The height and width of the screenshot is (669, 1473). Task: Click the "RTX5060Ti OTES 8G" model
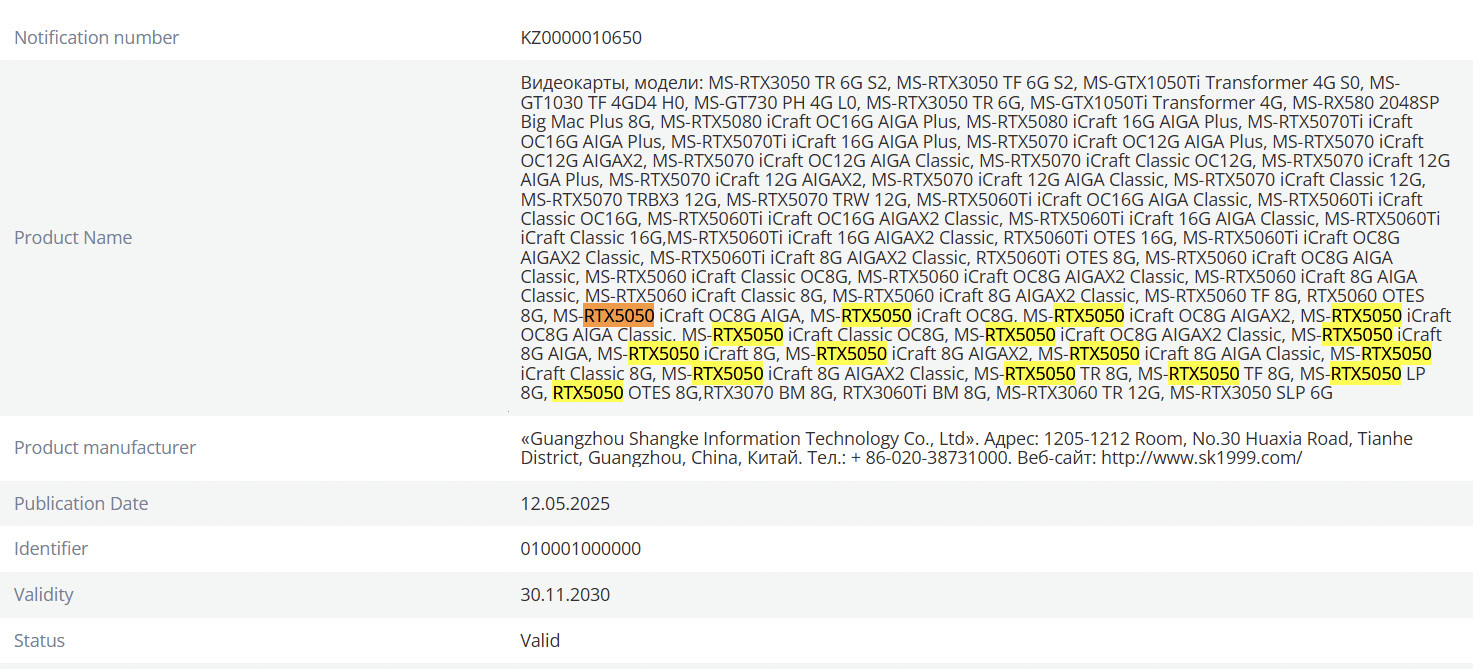(x=1056, y=257)
